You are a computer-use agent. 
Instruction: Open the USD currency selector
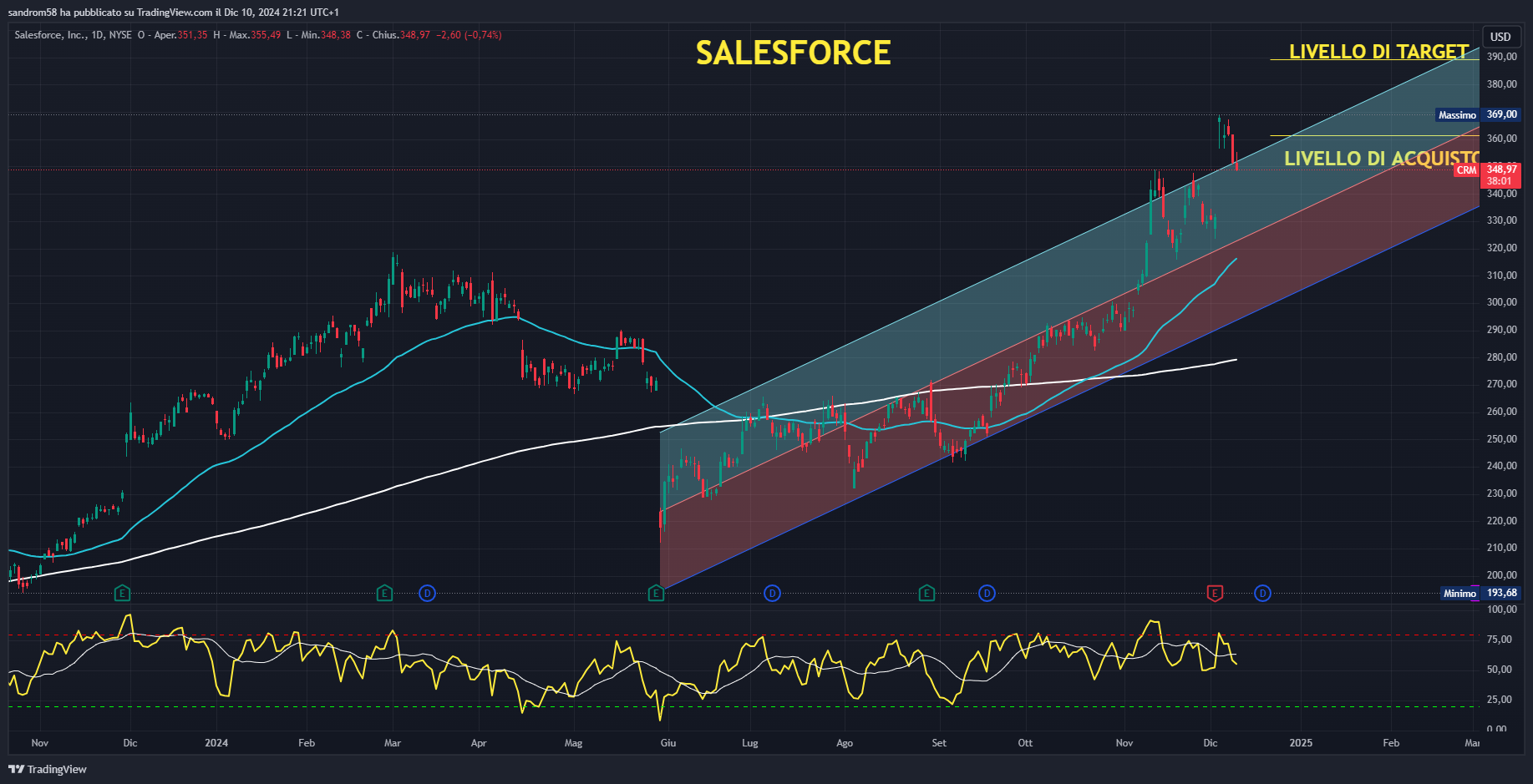[x=1500, y=37]
